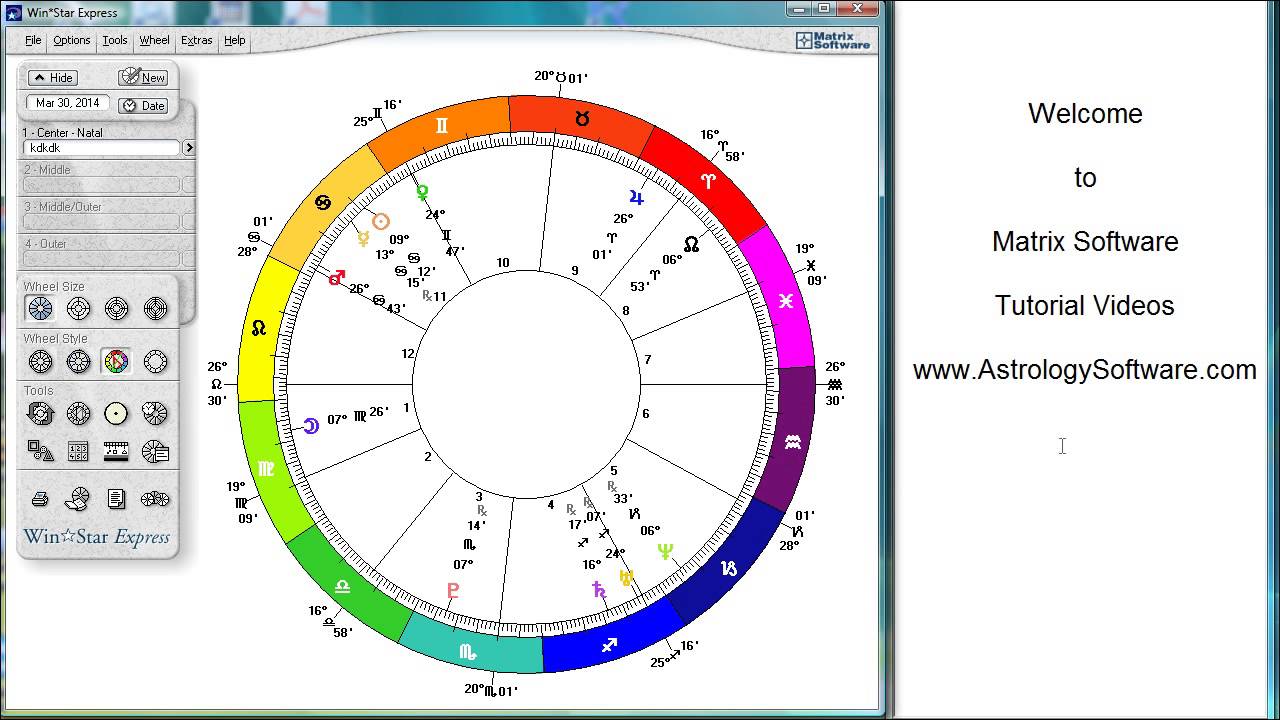Click house number 1 in chart

[406, 407]
